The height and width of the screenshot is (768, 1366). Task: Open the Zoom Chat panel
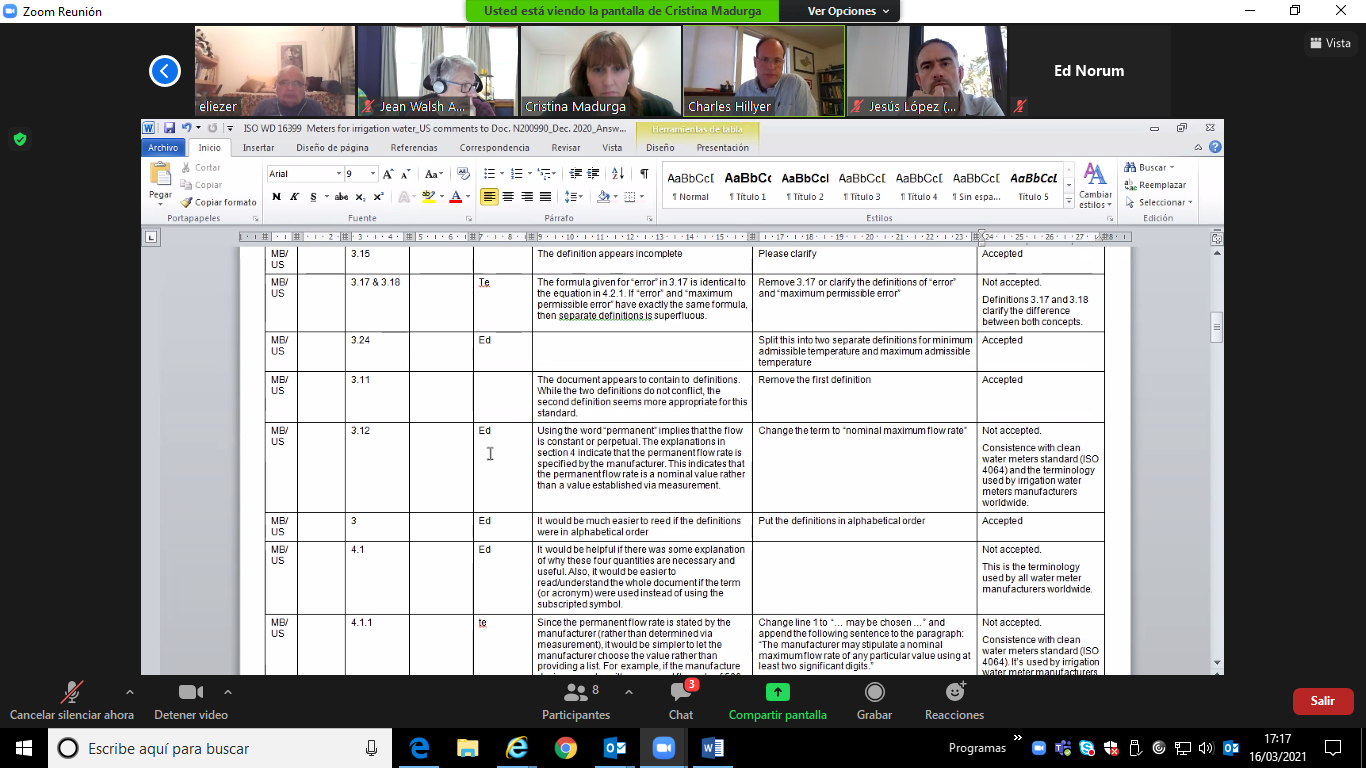point(680,693)
